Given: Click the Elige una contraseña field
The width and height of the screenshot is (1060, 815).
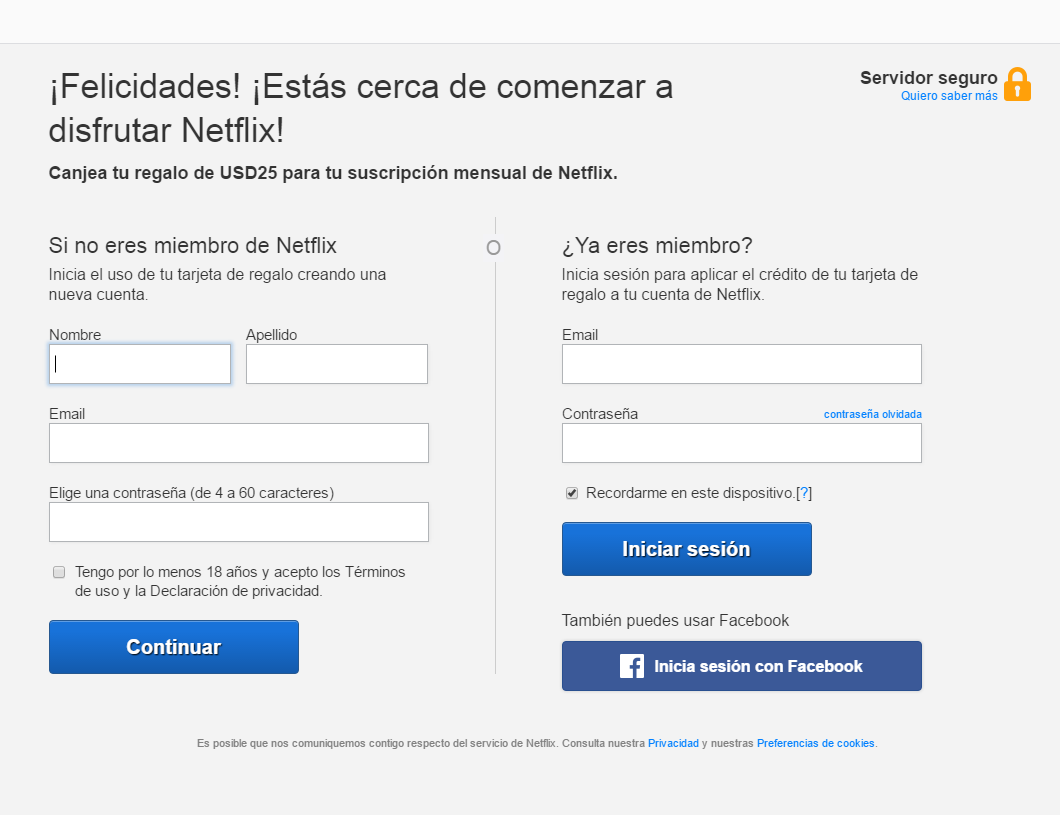Looking at the screenshot, I should (239, 522).
